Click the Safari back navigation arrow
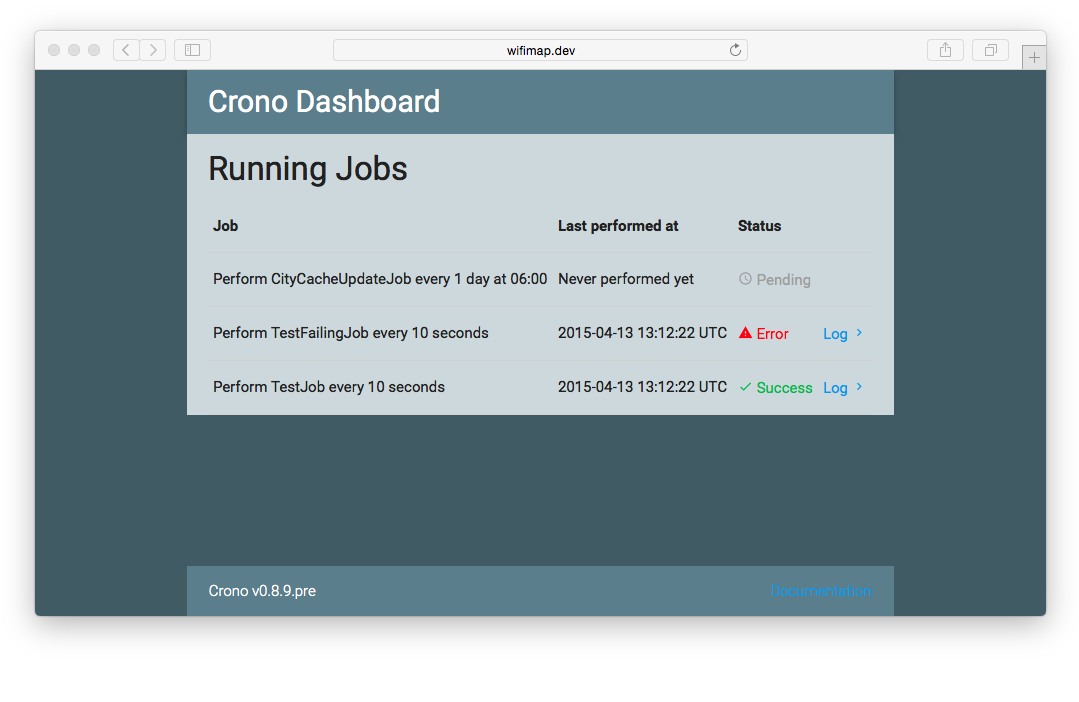This screenshot has width=1079, height=702. tap(126, 50)
